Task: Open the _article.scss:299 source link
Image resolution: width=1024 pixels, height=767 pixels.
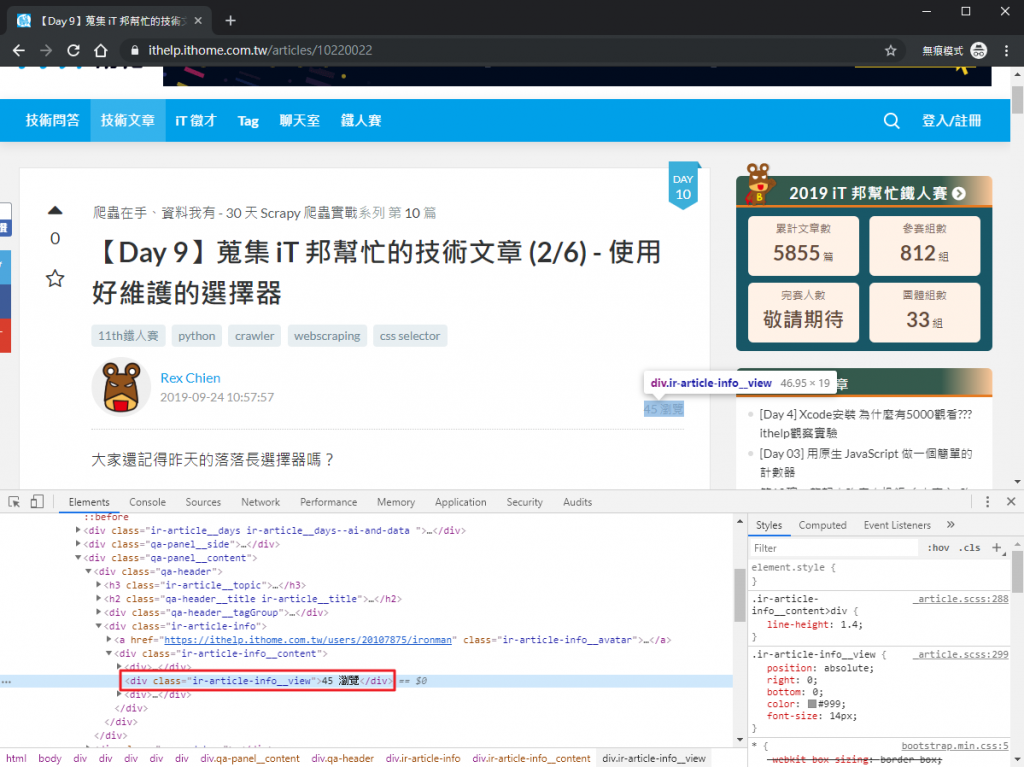Action: coord(961,654)
